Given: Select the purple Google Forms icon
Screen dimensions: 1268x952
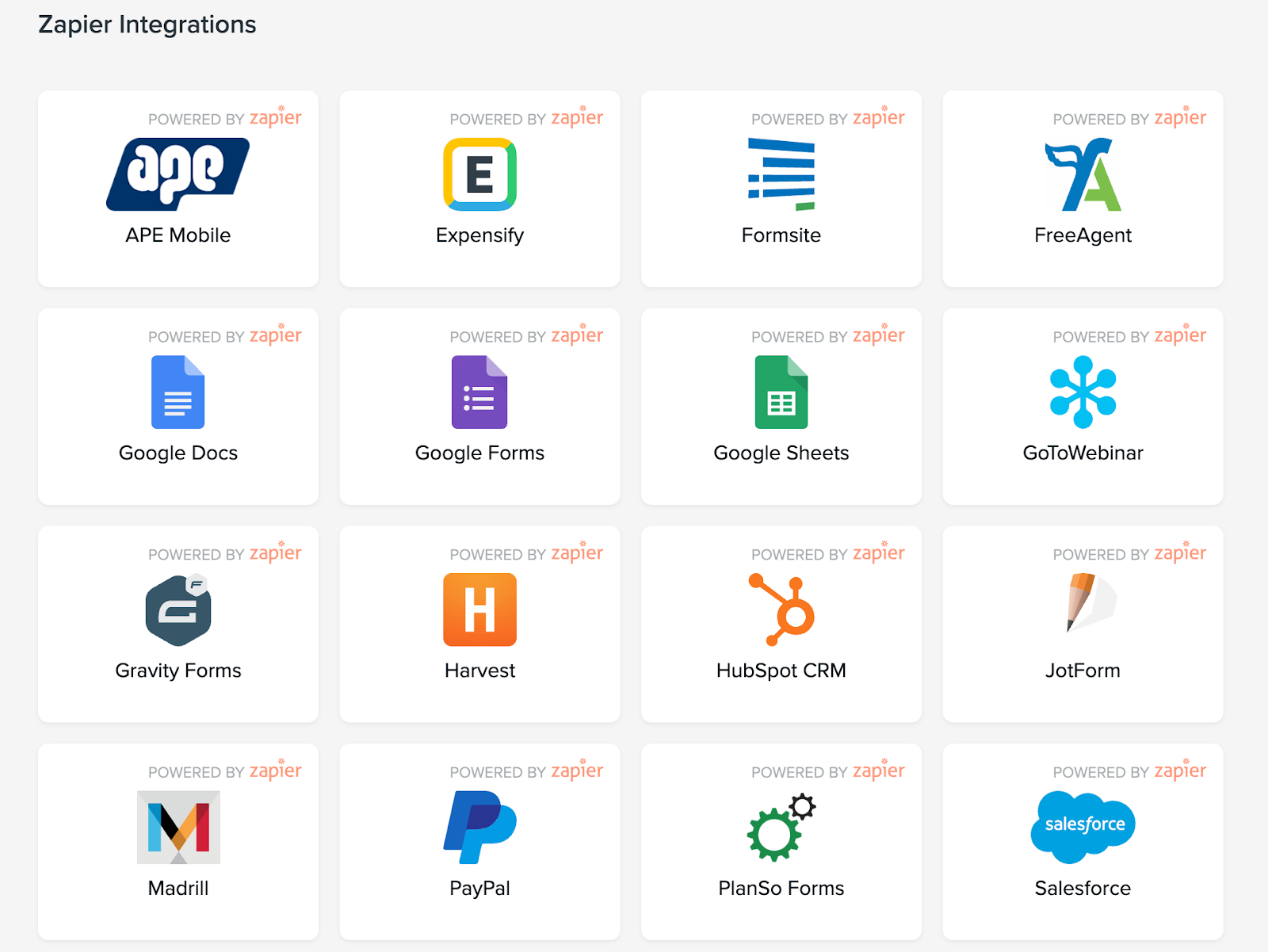Looking at the screenshot, I should tap(479, 392).
